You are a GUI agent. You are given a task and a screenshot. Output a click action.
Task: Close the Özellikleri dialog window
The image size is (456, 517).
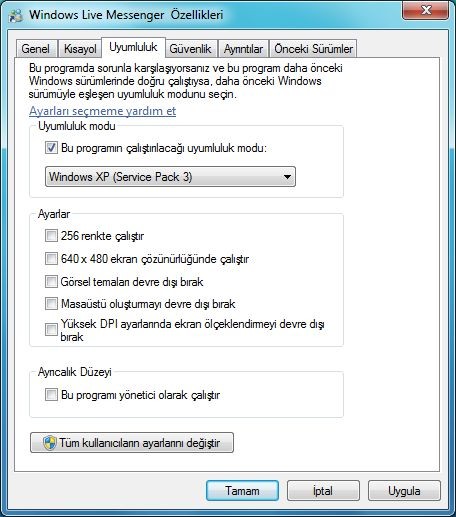click(x=425, y=10)
